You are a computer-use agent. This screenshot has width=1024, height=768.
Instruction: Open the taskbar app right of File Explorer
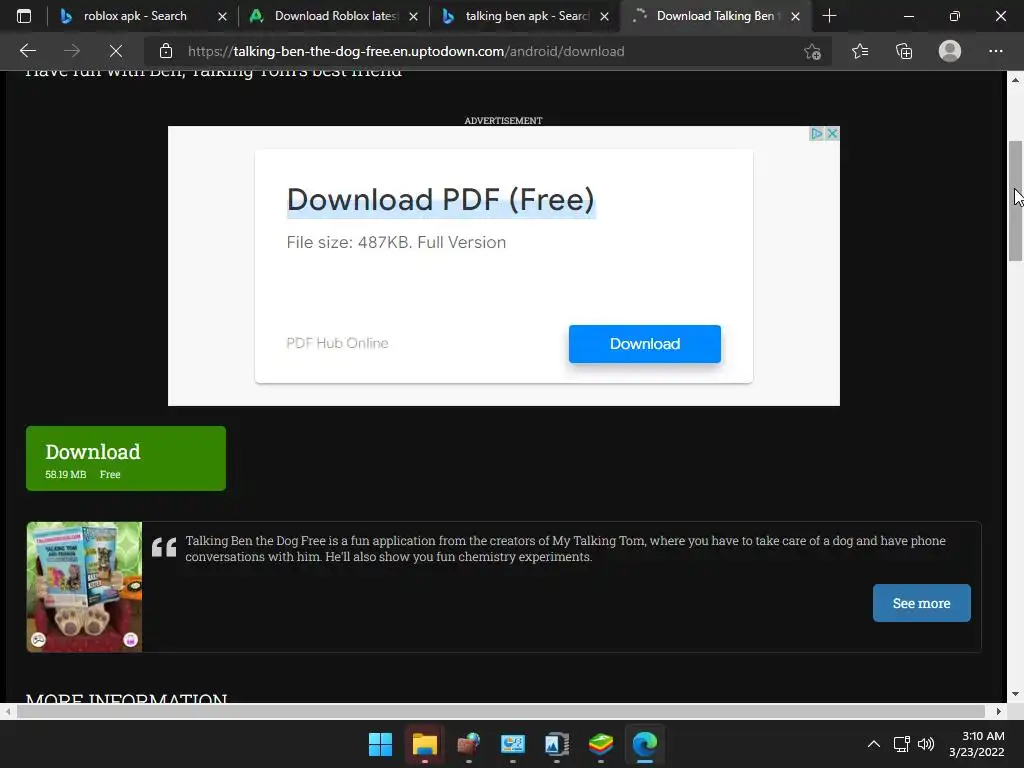tap(468, 744)
